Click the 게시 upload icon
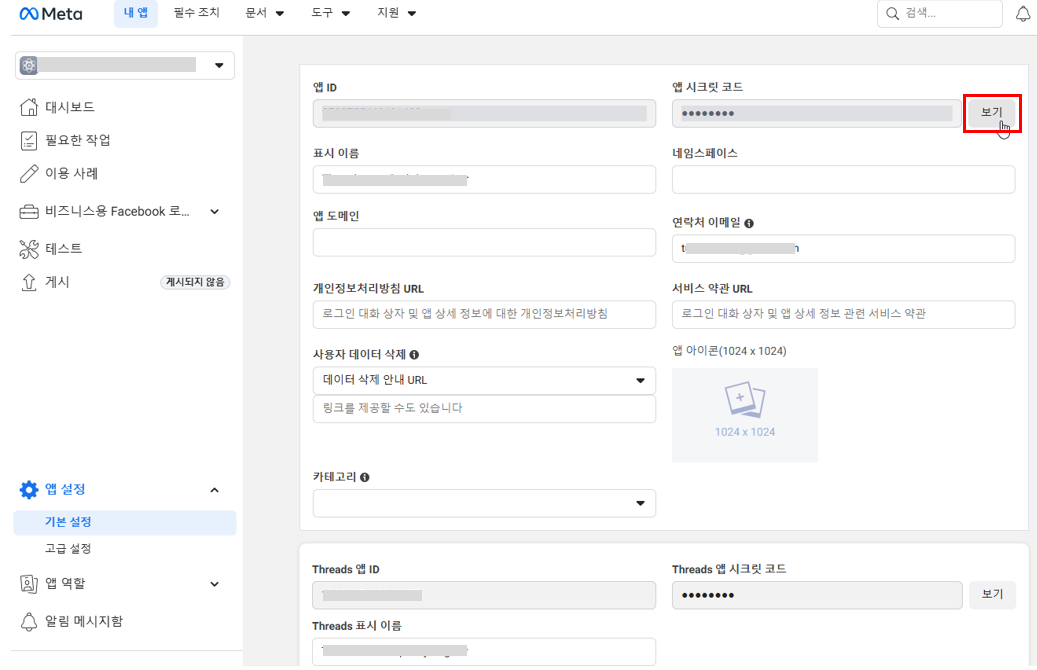 [28, 282]
